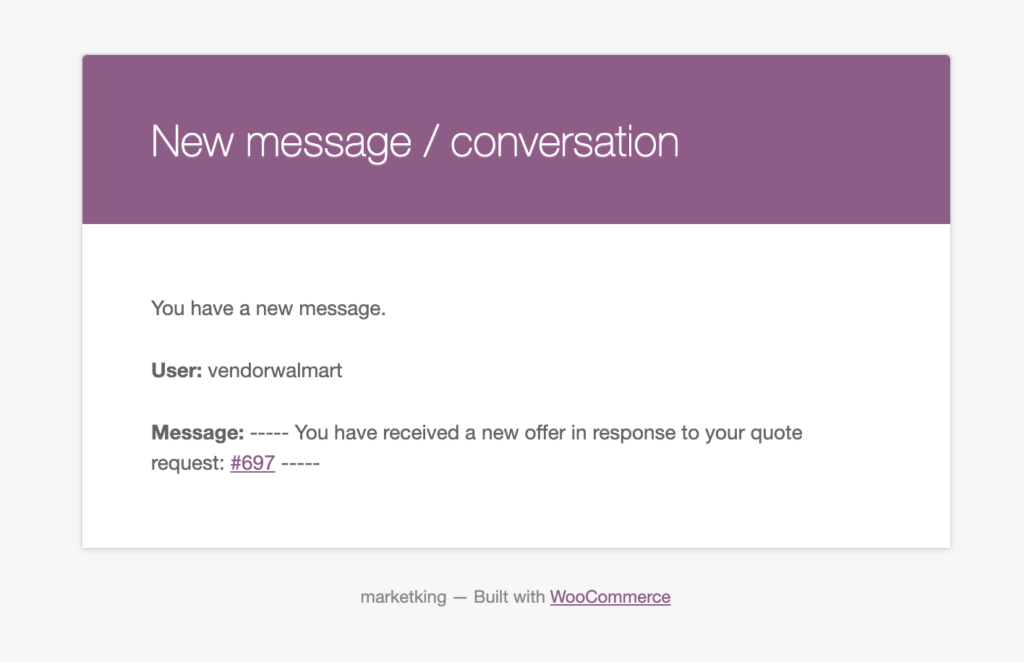Select the bold "Message:" label
This screenshot has width=1024, height=662.
click(x=197, y=432)
